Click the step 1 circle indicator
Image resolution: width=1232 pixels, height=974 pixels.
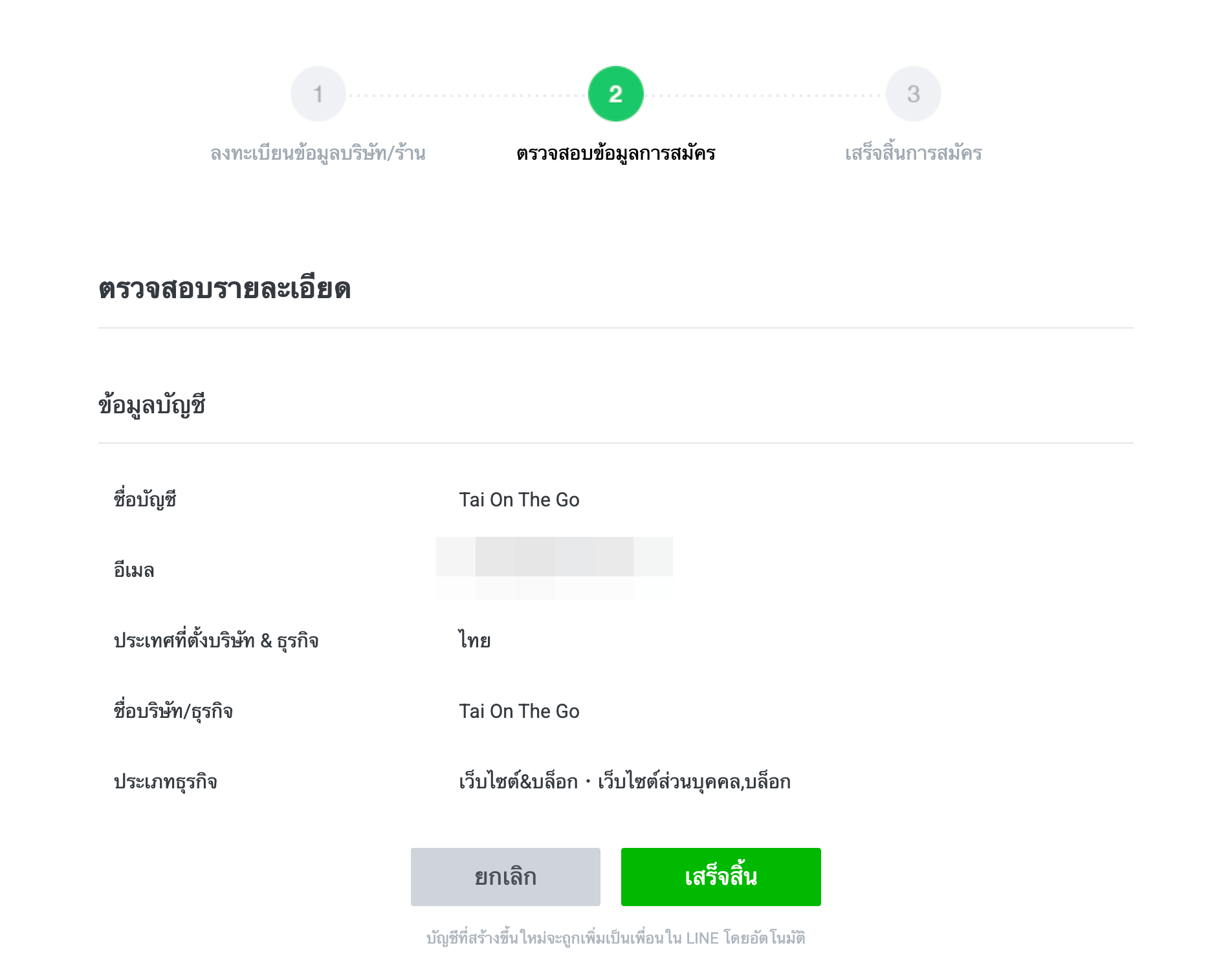(318, 93)
